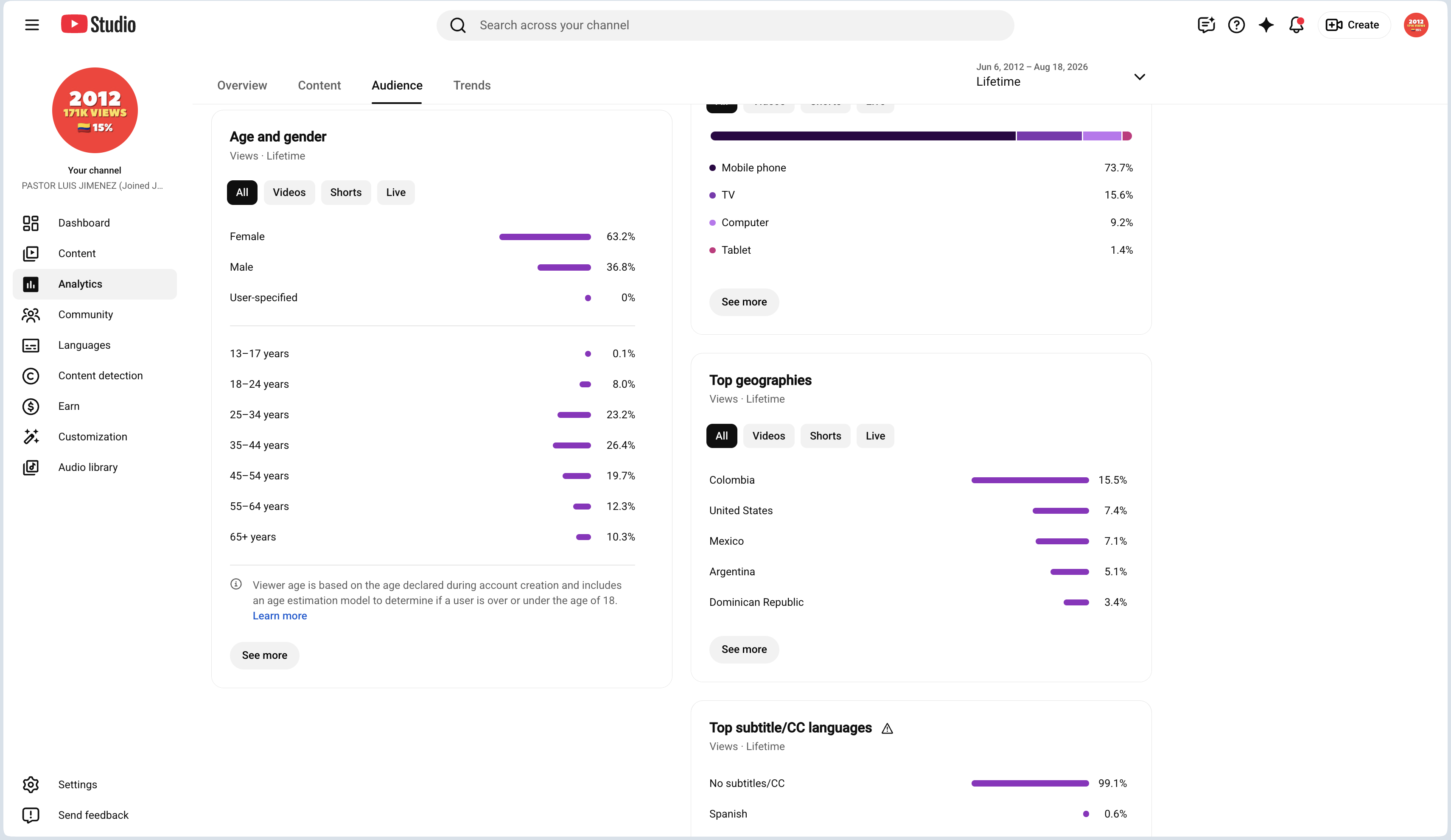This screenshot has height=840, width=1451.
Task: Click the Customization magic wand icon
Action: [x=31, y=437]
